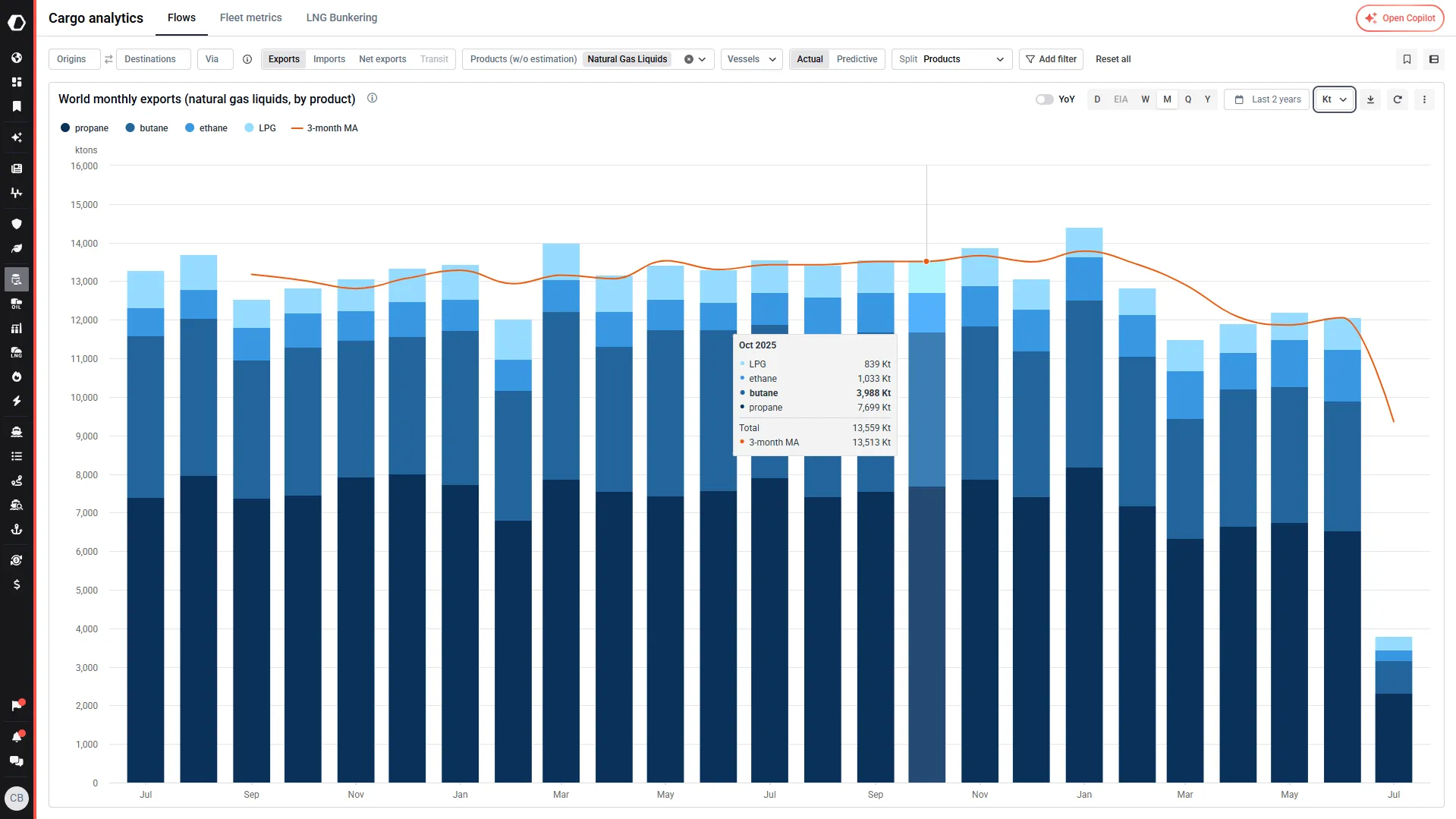Open the Kt unit dropdown

[x=1334, y=99]
